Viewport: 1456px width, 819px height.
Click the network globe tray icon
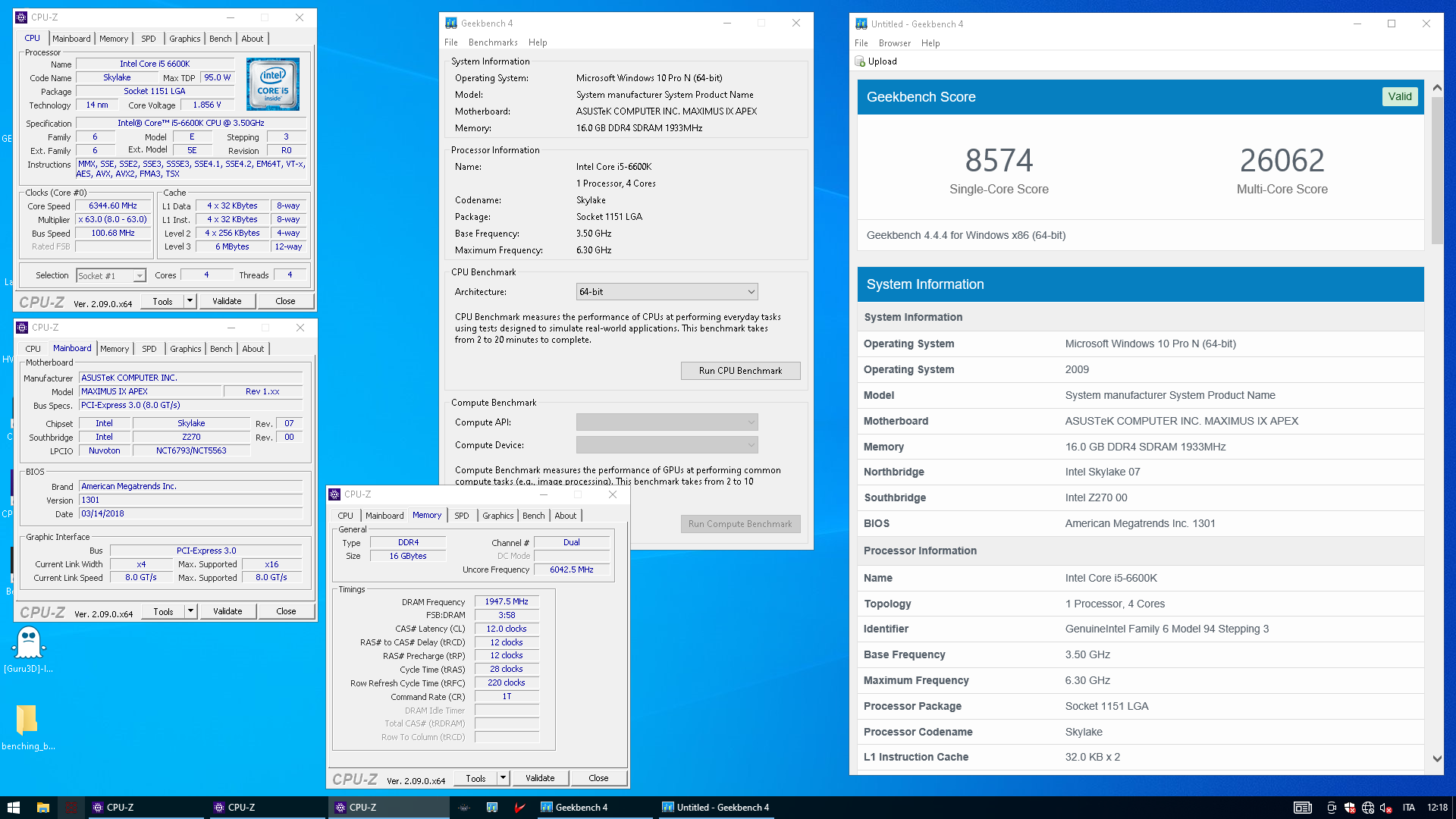click(1368, 808)
